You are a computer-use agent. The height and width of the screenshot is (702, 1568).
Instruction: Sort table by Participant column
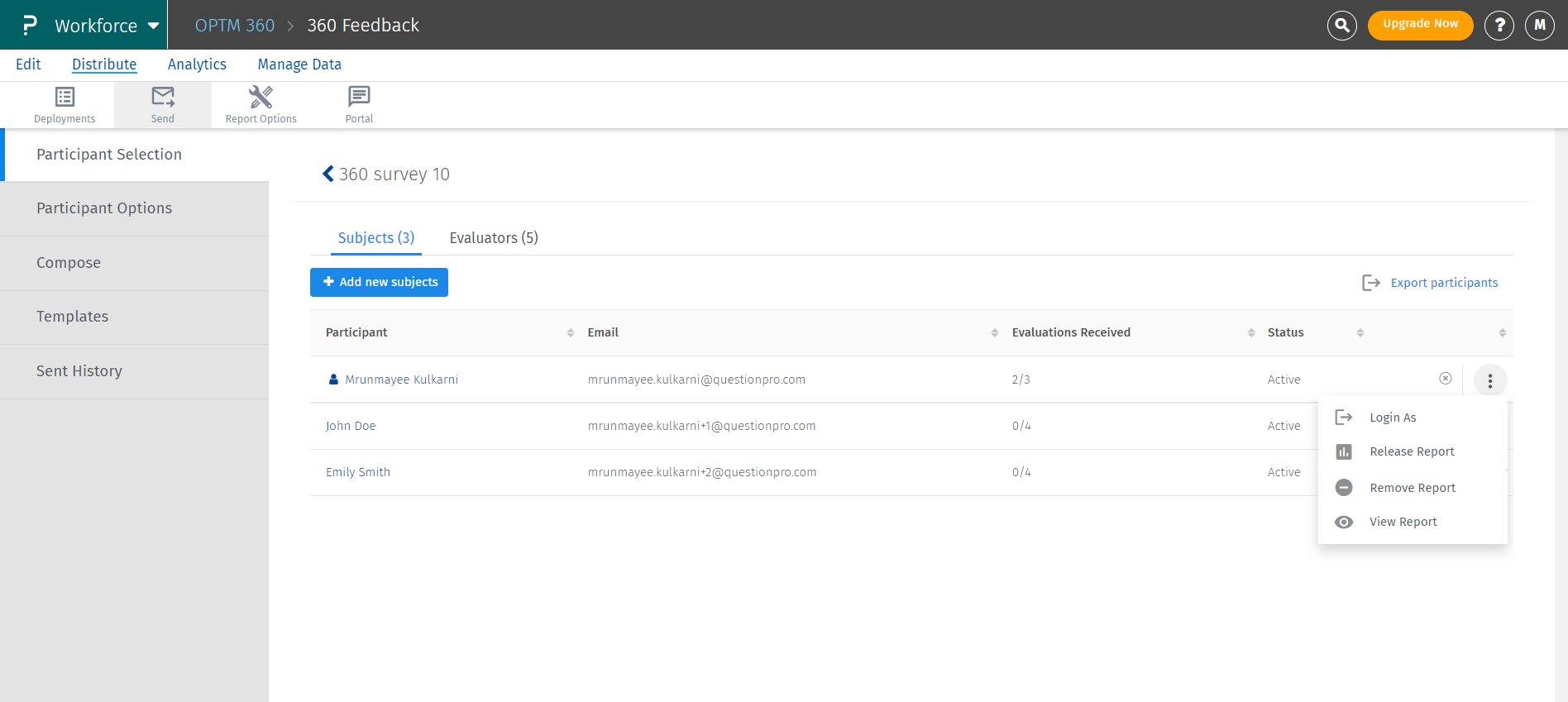(x=570, y=332)
